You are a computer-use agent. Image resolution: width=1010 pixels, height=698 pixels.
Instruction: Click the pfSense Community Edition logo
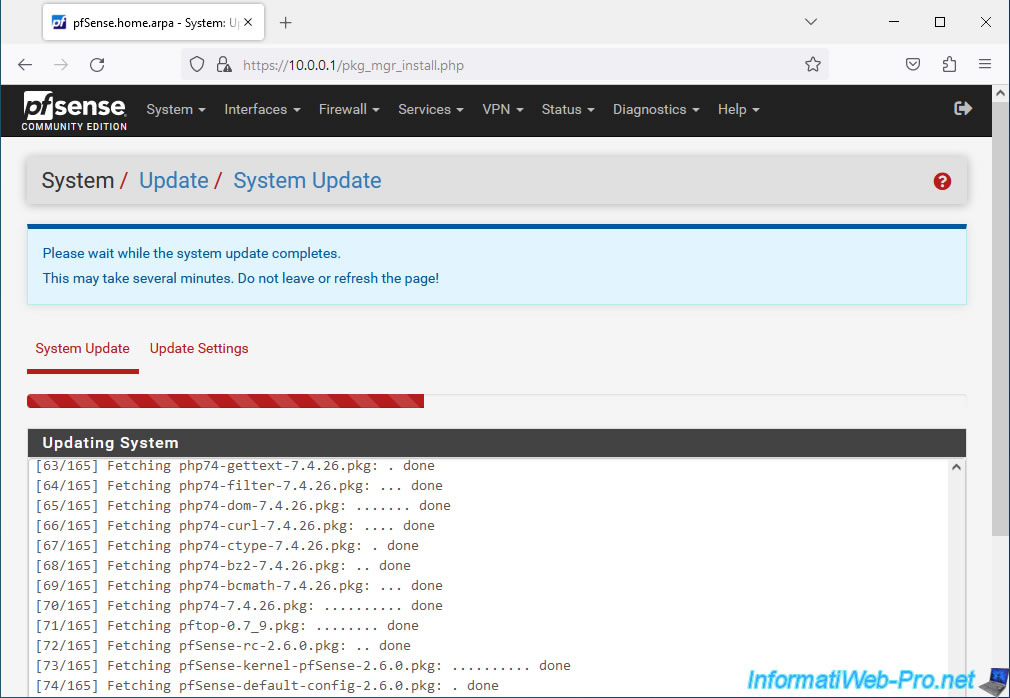pyautogui.click(x=74, y=111)
